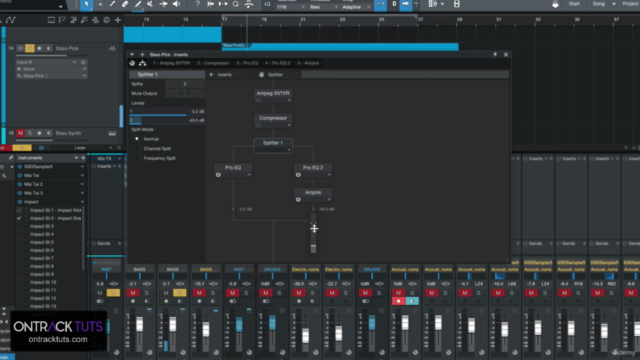Screen dimensions: 640x360
Task: Click the marker track flag icon
Action: [x=62, y=20]
